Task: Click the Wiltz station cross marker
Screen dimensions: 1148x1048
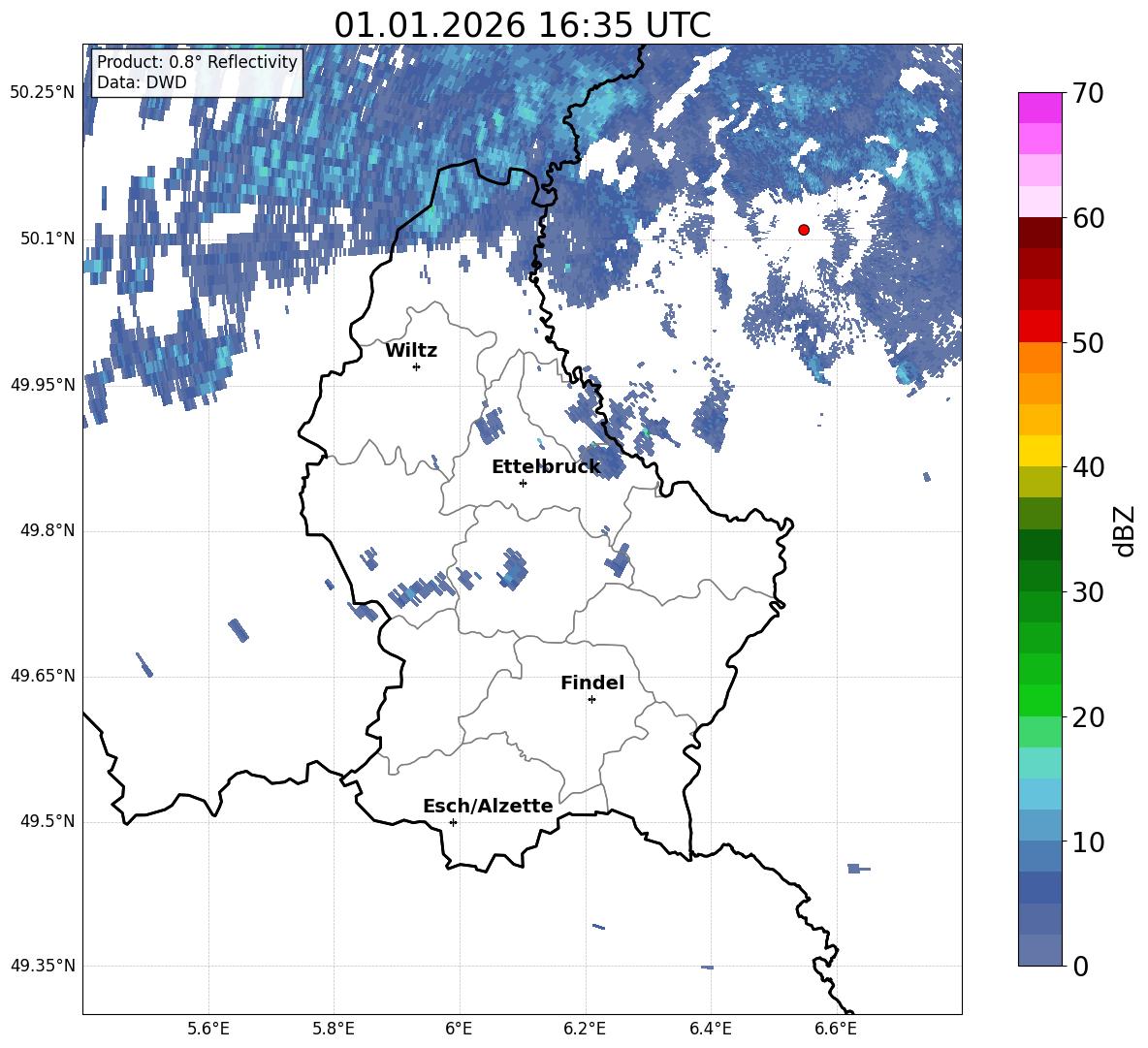Action: 416,366
